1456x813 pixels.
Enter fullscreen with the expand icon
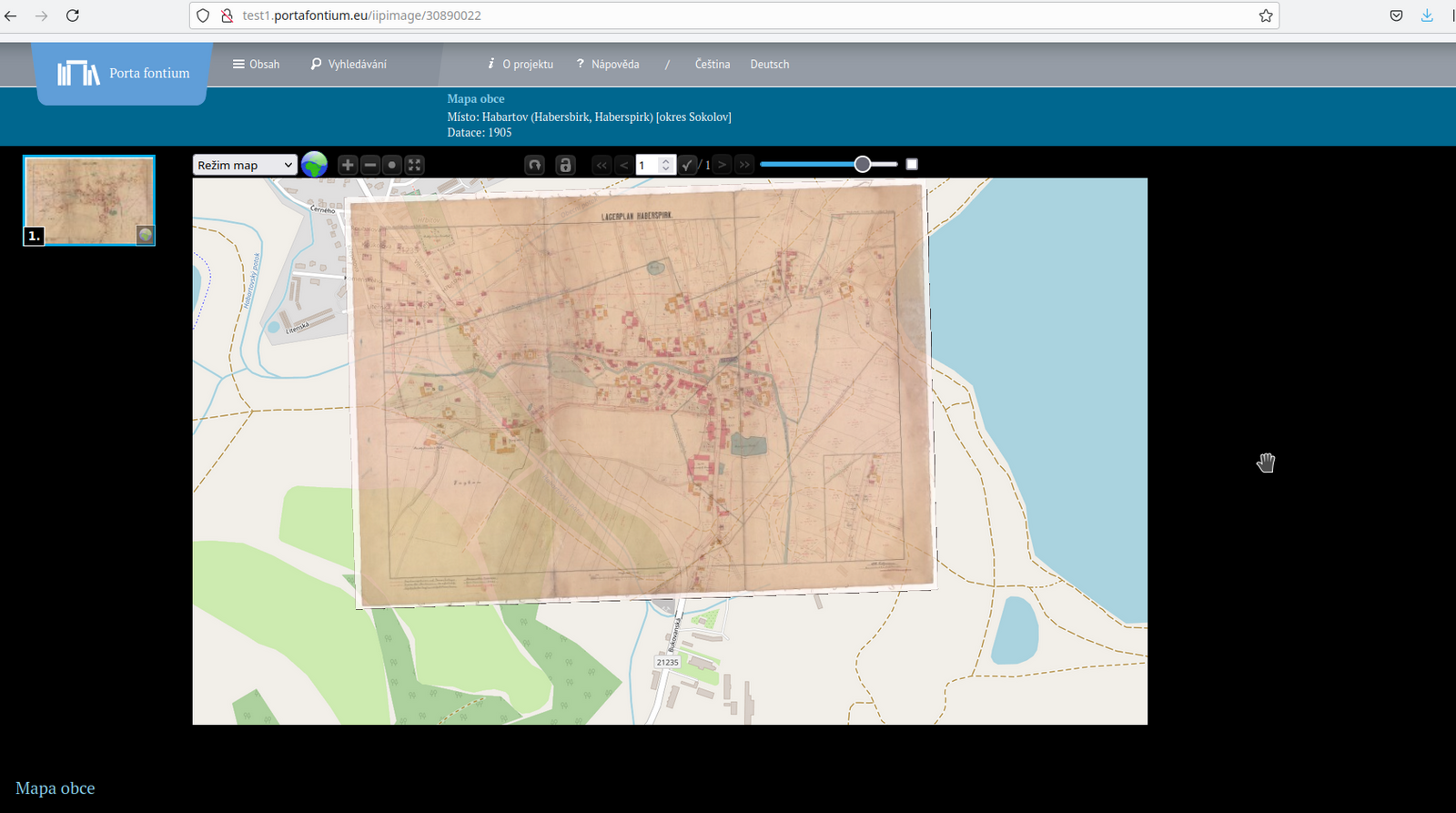414,165
